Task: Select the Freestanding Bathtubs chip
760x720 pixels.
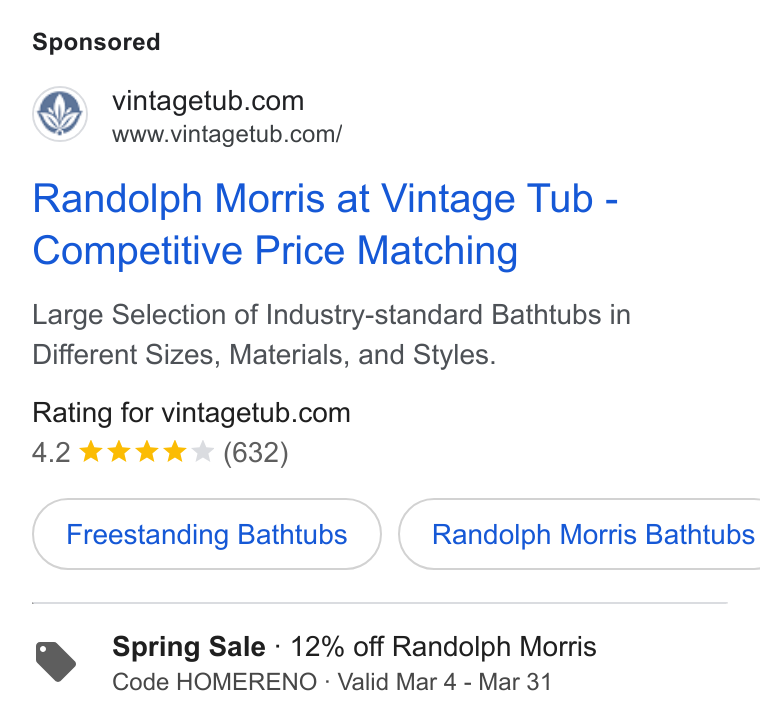Action: pos(207,534)
